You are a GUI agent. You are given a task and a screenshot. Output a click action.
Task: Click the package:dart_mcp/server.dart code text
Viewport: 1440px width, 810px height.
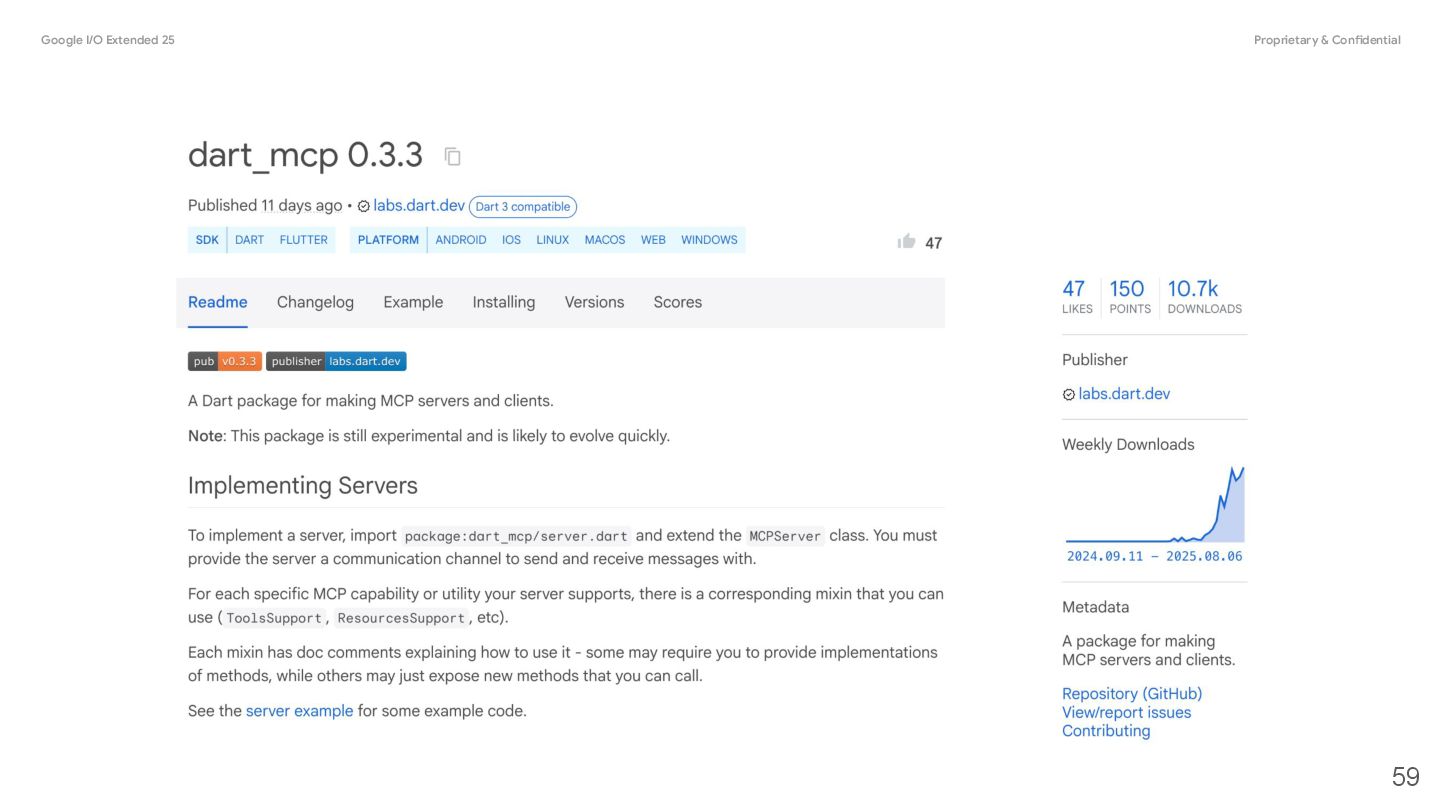[516, 536]
